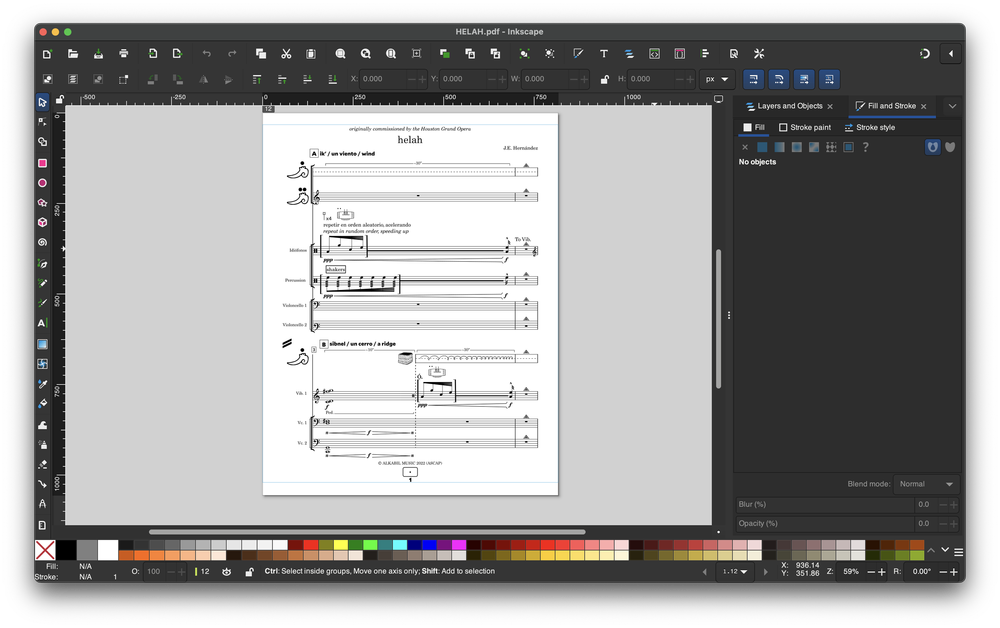
Task: Select the Text tool in toolbox
Action: pos(42,323)
